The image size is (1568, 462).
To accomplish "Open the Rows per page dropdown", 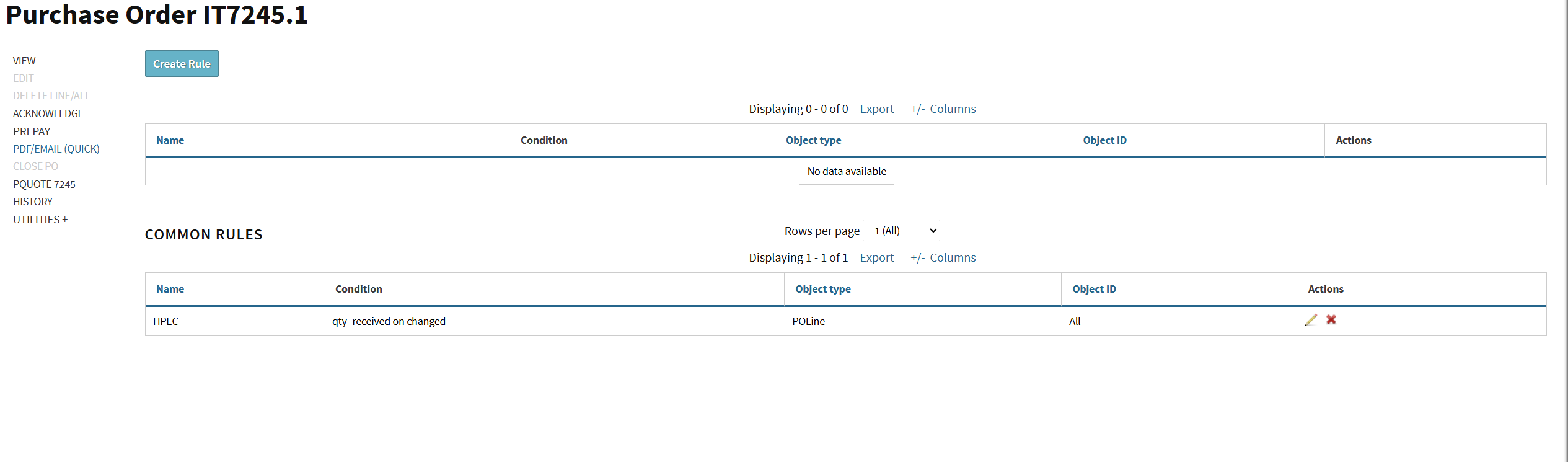I will coord(901,231).
